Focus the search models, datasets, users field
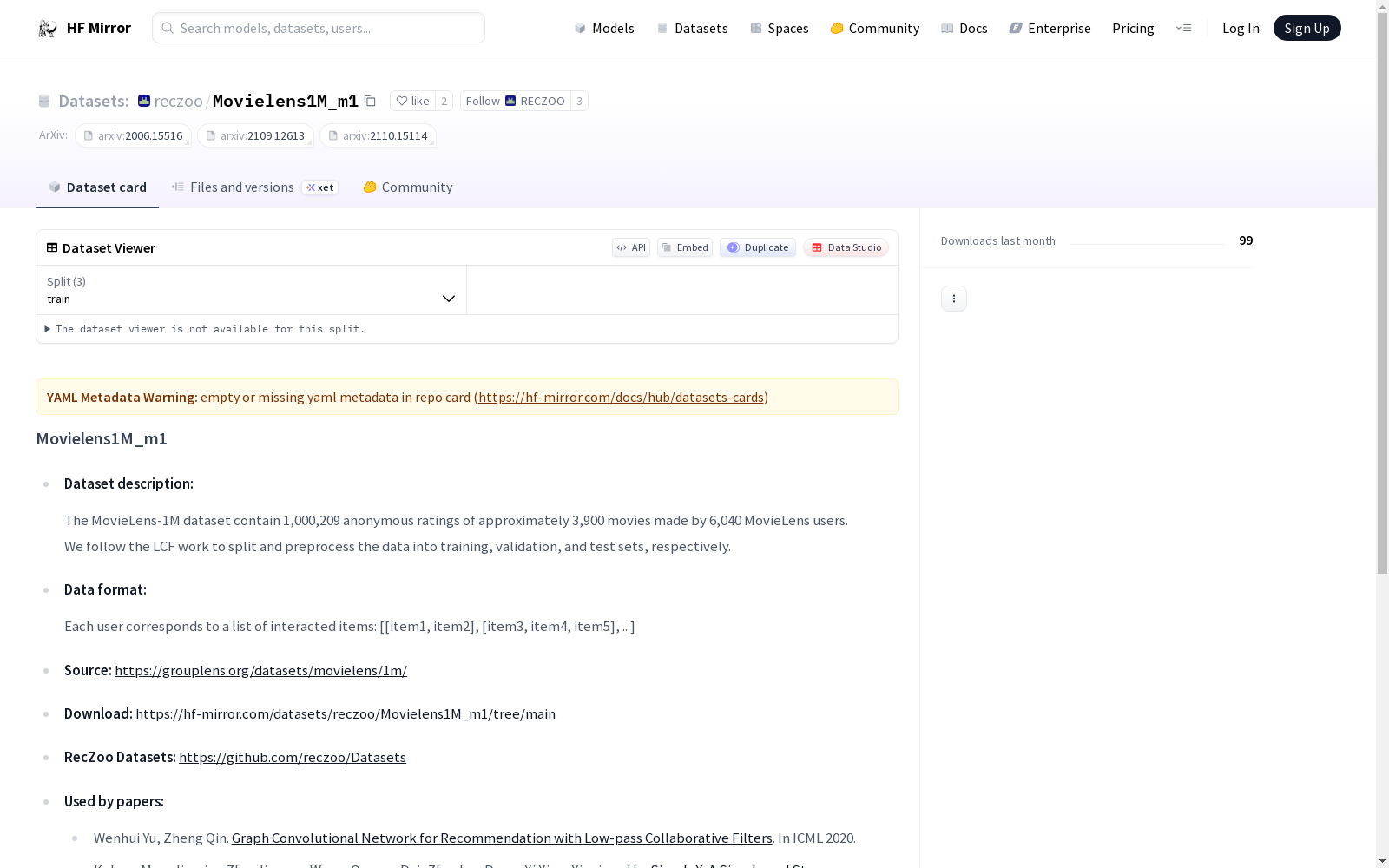The height and width of the screenshot is (868, 1389). (319, 28)
